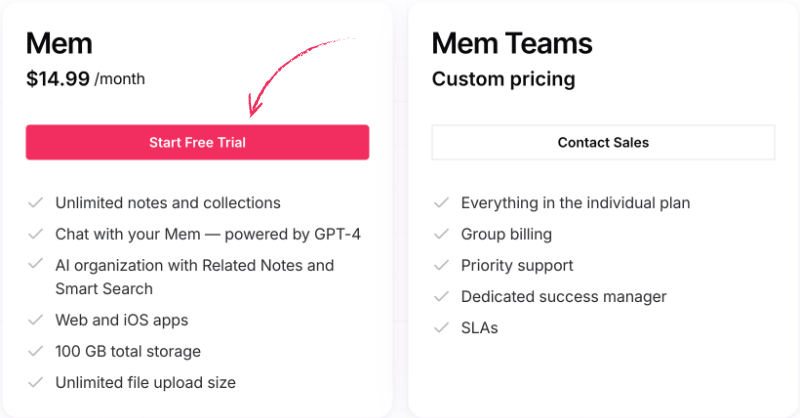The width and height of the screenshot is (800, 418).
Task: Click checkmark beside AI organization with Related Notes
Action: 35,264
